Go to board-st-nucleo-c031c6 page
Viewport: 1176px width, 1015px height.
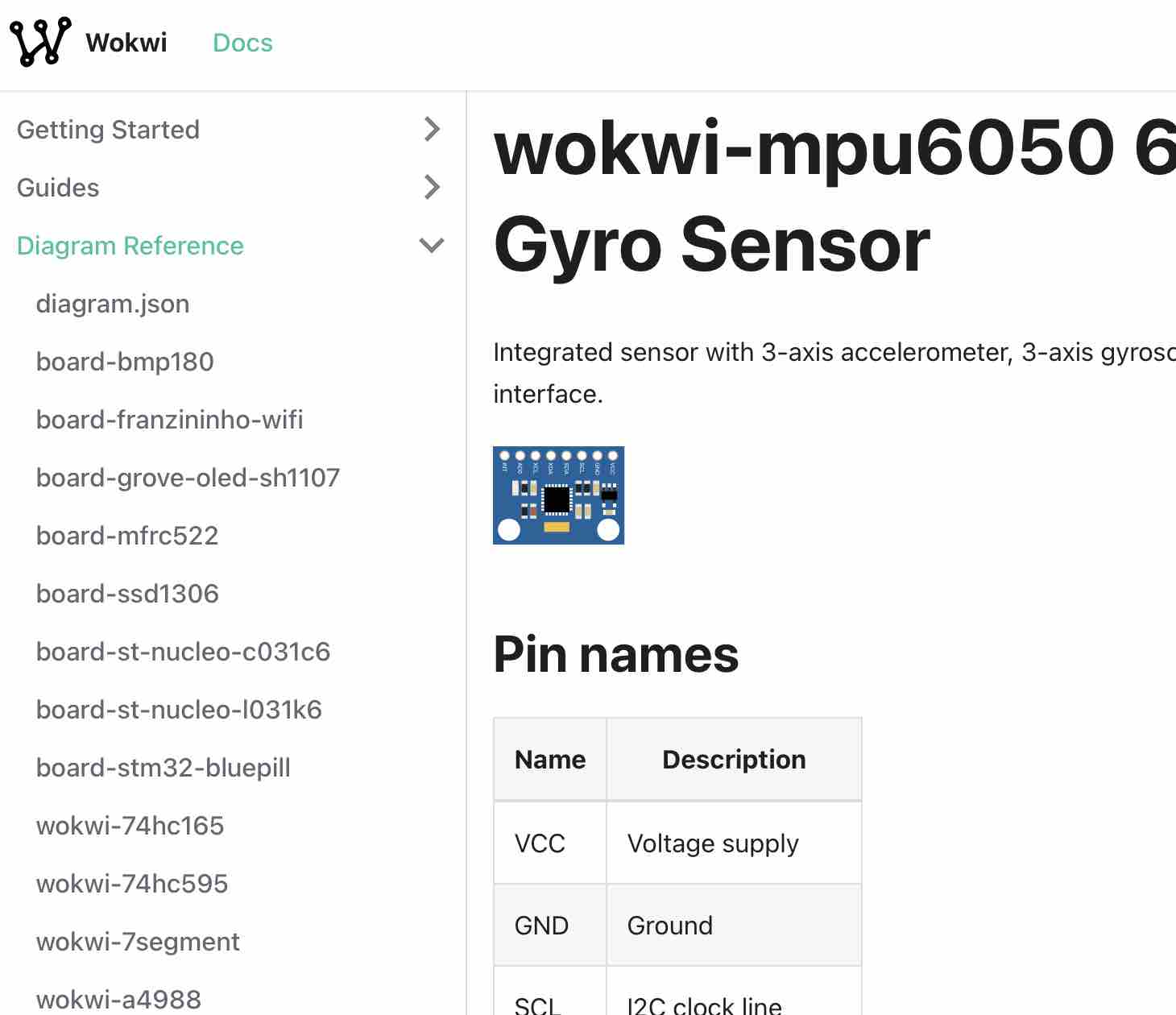[183, 652]
